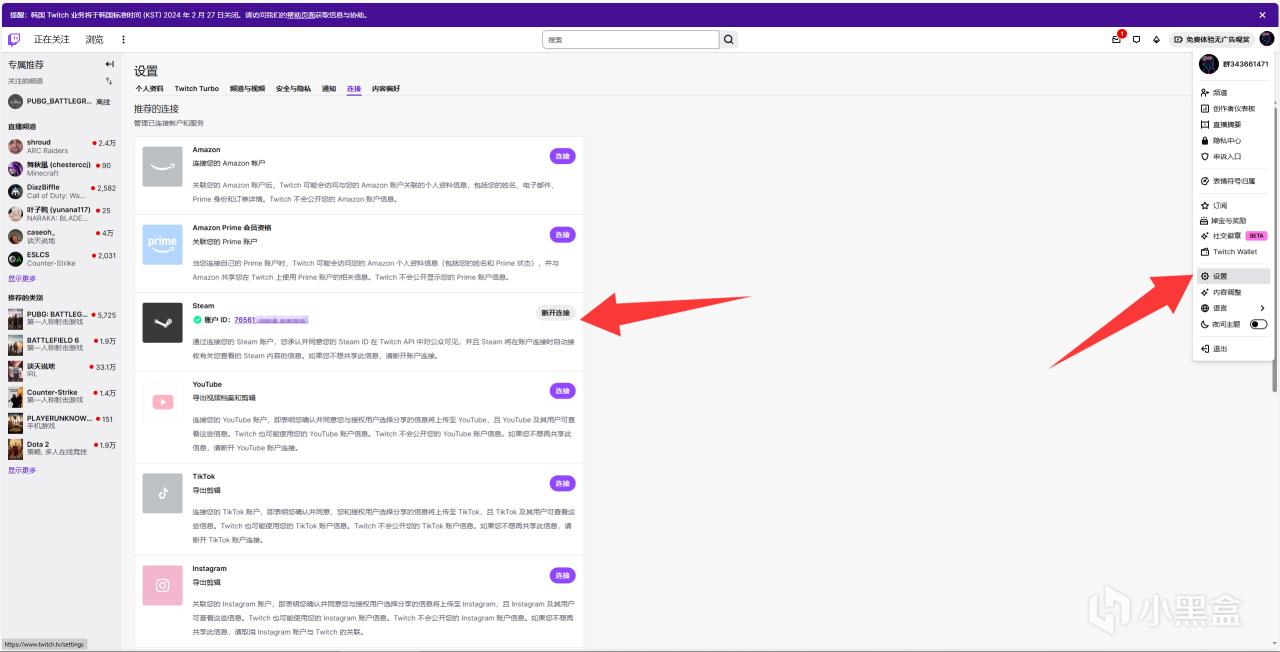Collapse the sidebar with arrow icon
The height and width of the screenshot is (652, 1280).
coord(110,64)
